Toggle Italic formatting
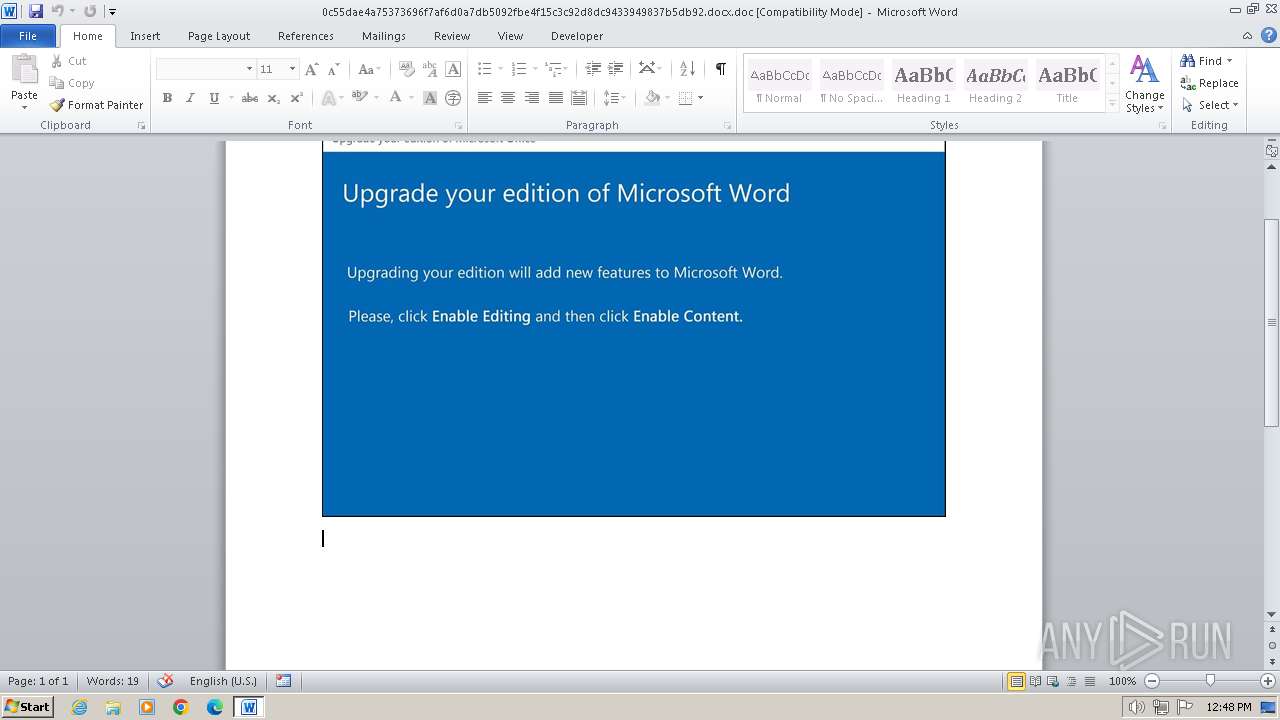The height and width of the screenshot is (720, 1280). tap(190, 98)
